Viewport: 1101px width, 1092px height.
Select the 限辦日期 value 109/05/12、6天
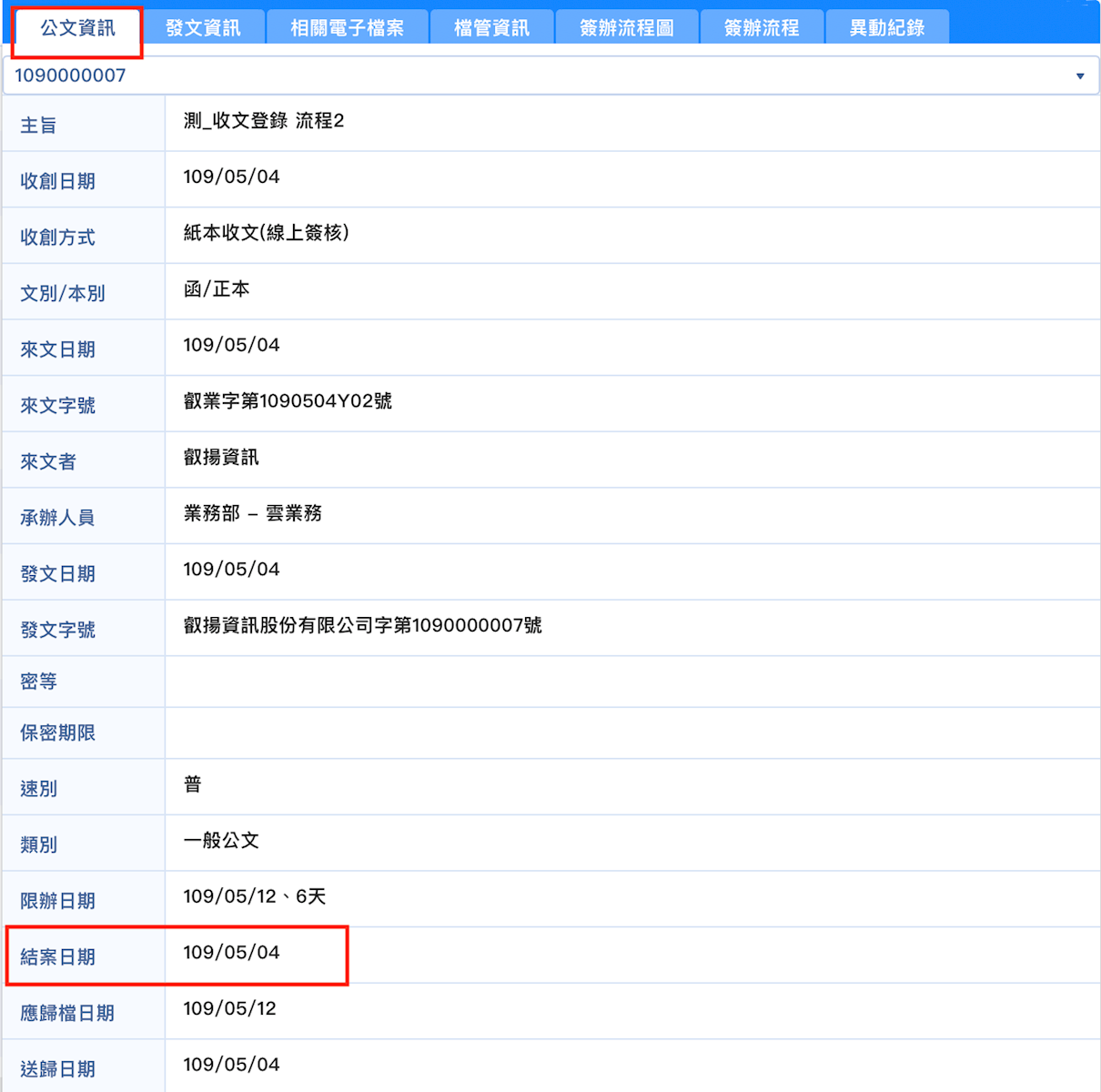coord(254,896)
